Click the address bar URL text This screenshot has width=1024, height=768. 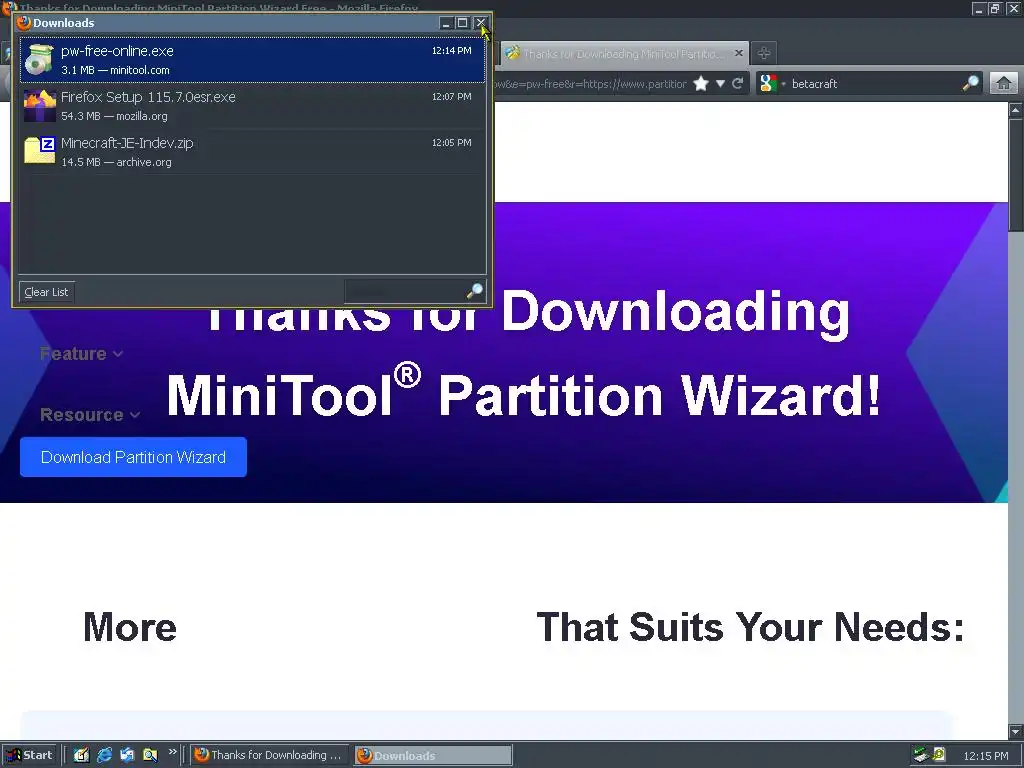click(x=590, y=84)
